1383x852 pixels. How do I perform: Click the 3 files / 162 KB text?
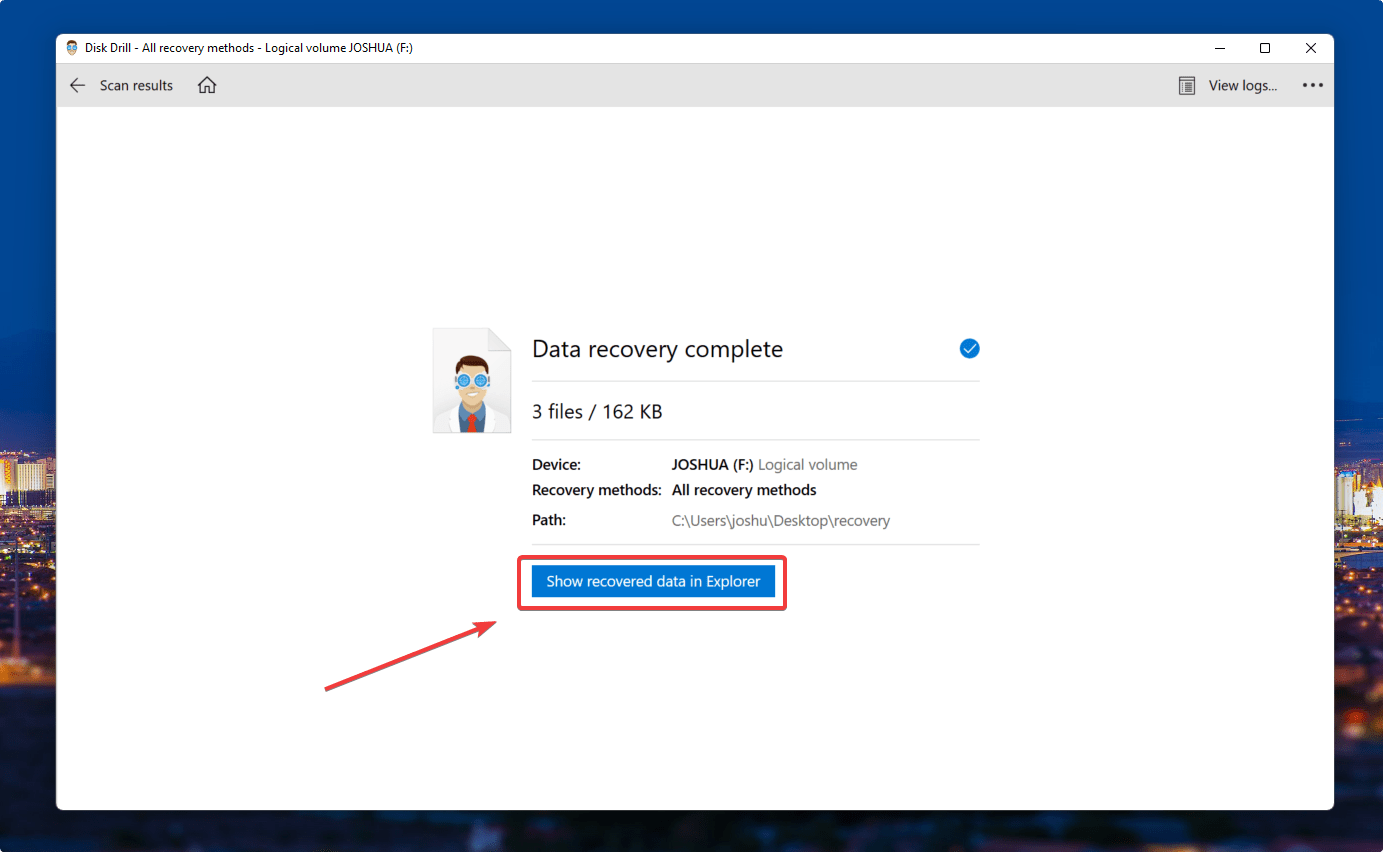click(597, 412)
